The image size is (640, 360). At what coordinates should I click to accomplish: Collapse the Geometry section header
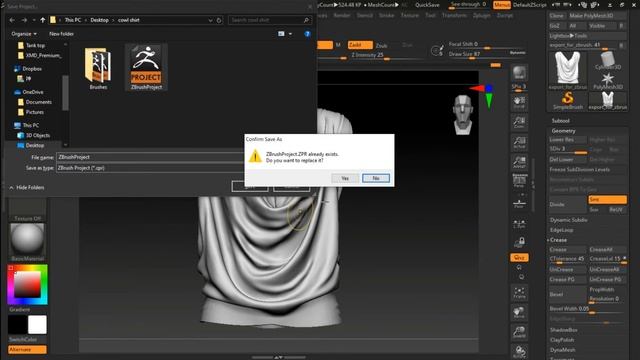tap(563, 131)
